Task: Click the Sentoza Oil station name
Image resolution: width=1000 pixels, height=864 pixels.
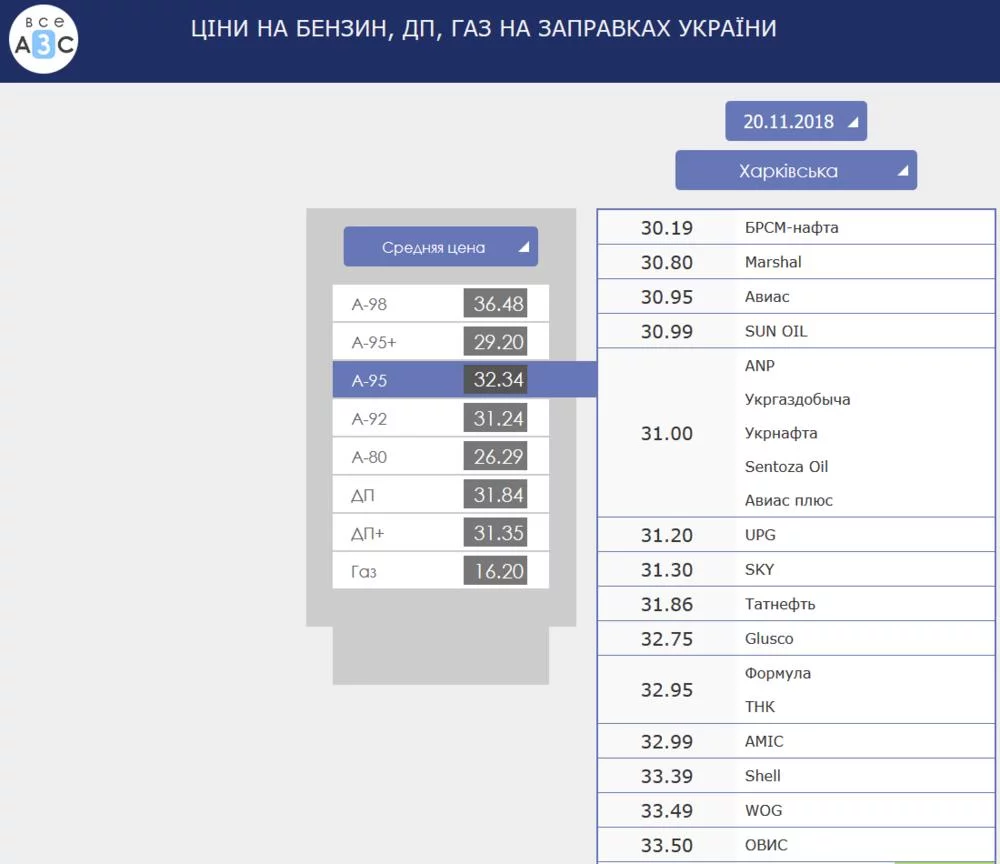Action: (x=786, y=467)
